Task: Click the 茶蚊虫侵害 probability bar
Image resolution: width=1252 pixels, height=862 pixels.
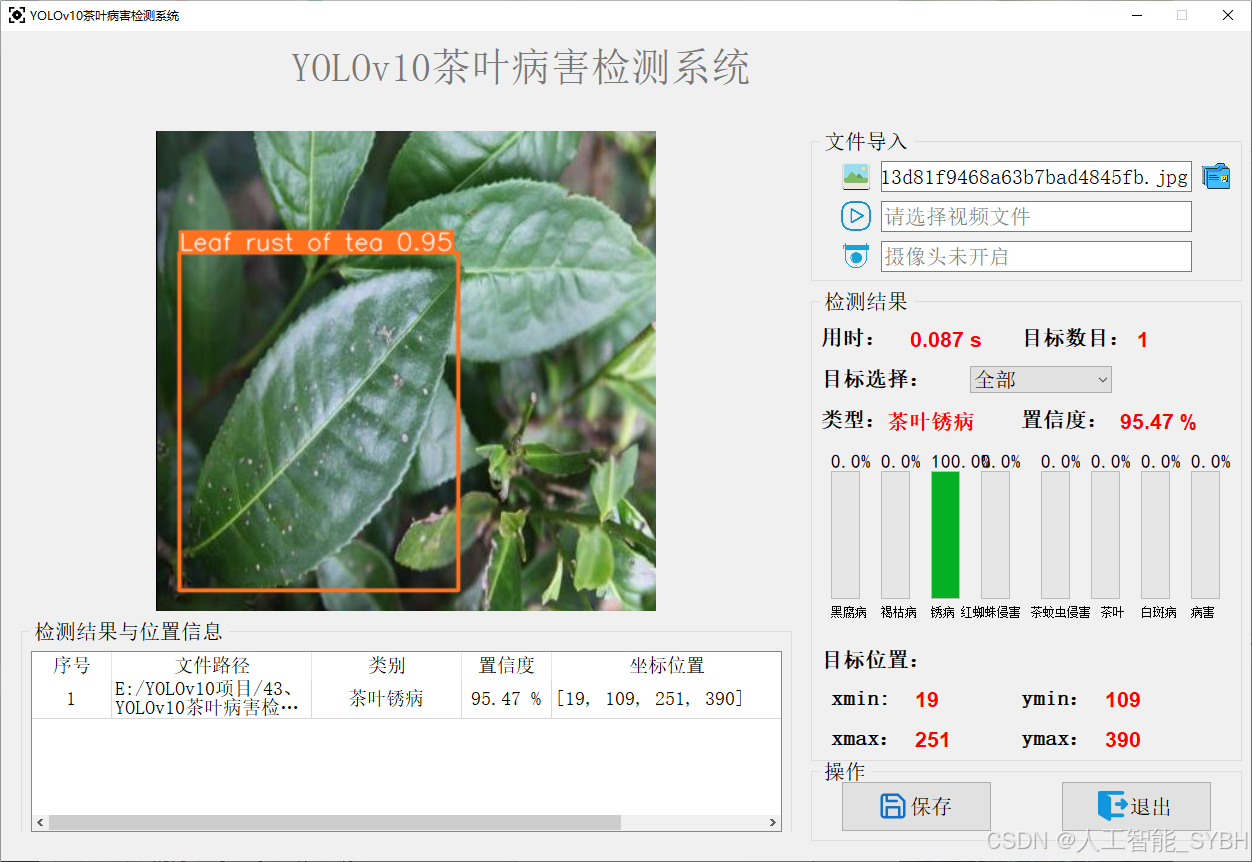Action: 1055,535
